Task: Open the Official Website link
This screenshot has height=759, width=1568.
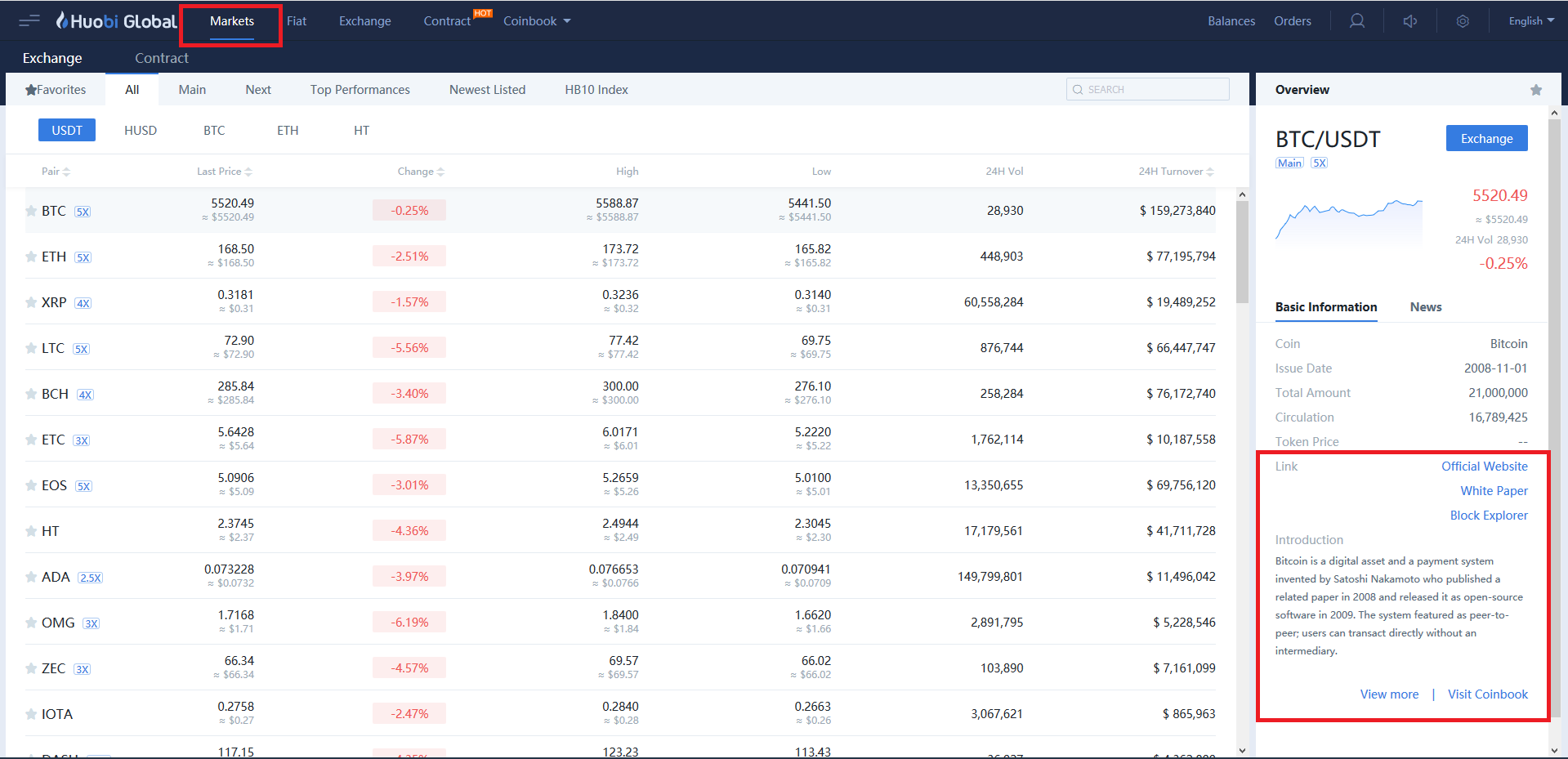Action: click(x=1485, y=467)
